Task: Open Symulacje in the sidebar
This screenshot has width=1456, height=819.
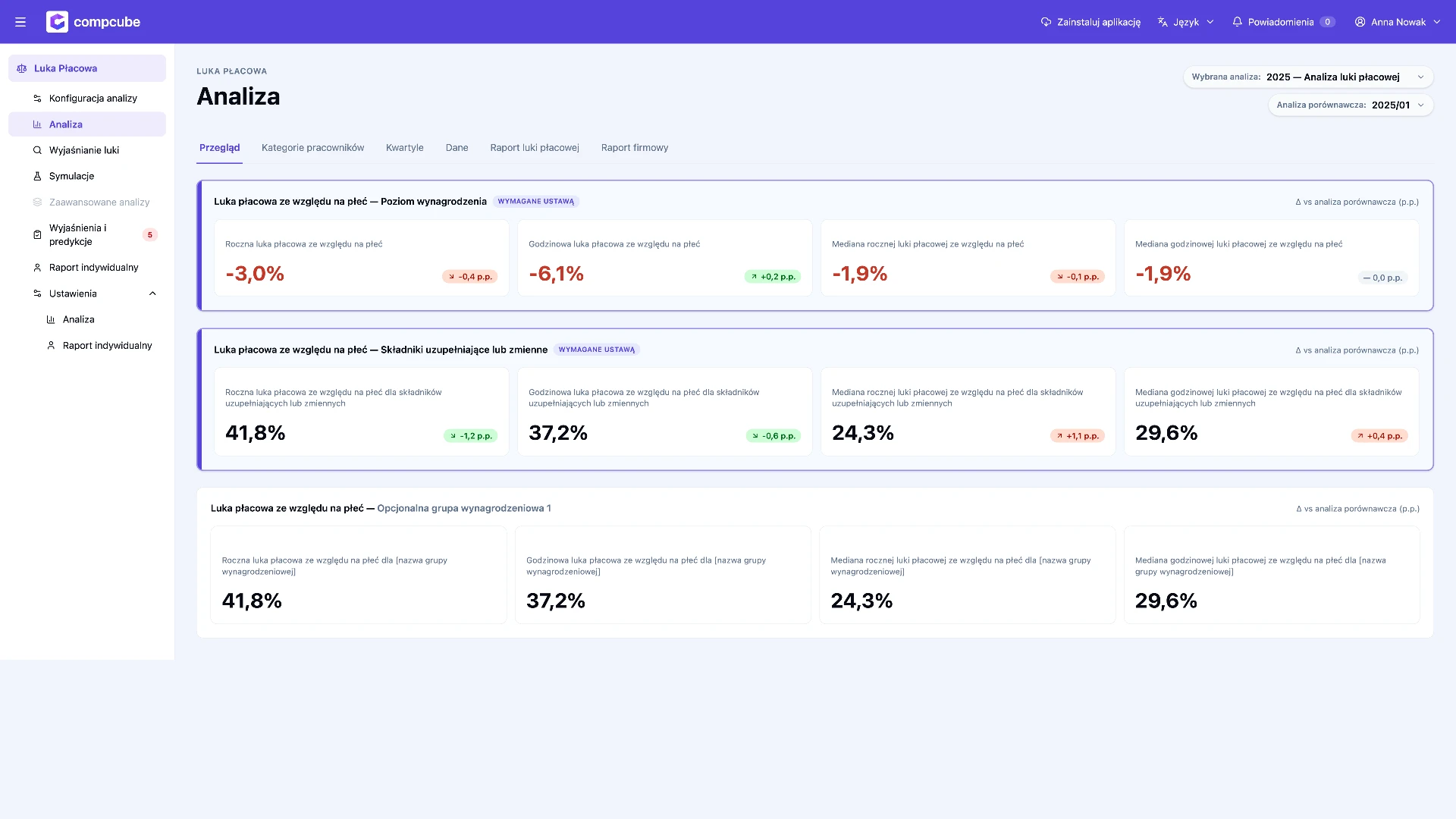Action: [x=87, y=176]
